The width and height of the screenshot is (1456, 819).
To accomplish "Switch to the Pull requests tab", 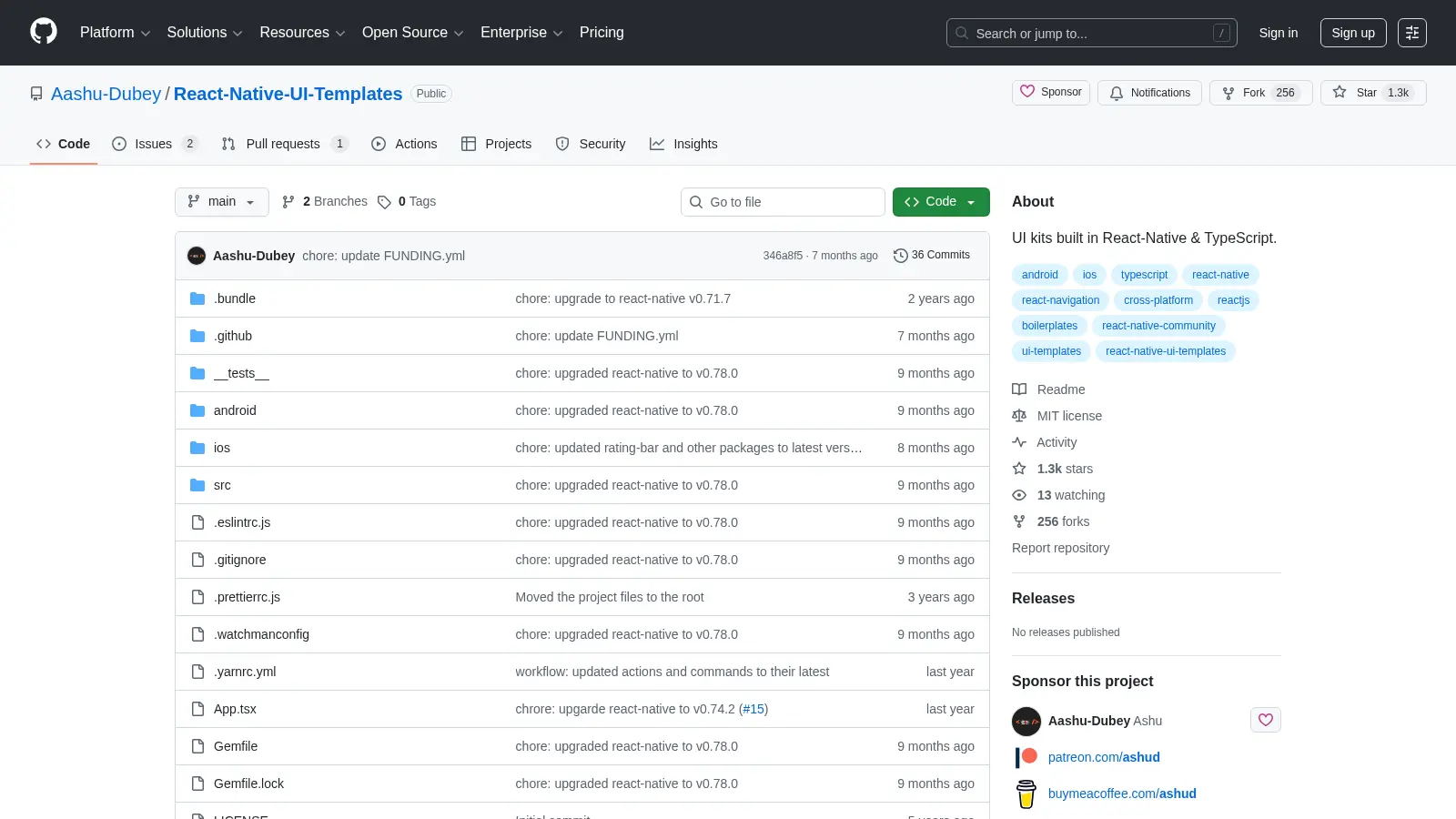I will click(285, 144).
